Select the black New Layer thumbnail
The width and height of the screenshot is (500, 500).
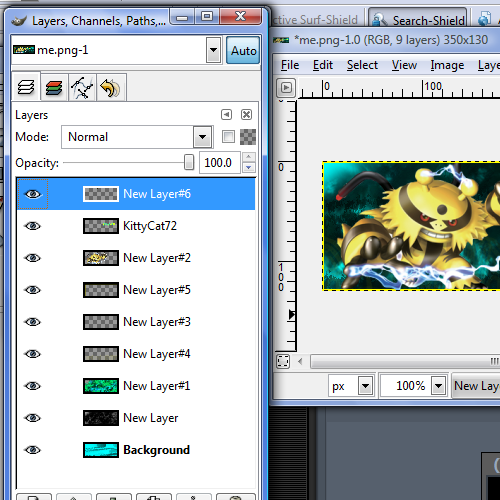click(x=101, y=418)
